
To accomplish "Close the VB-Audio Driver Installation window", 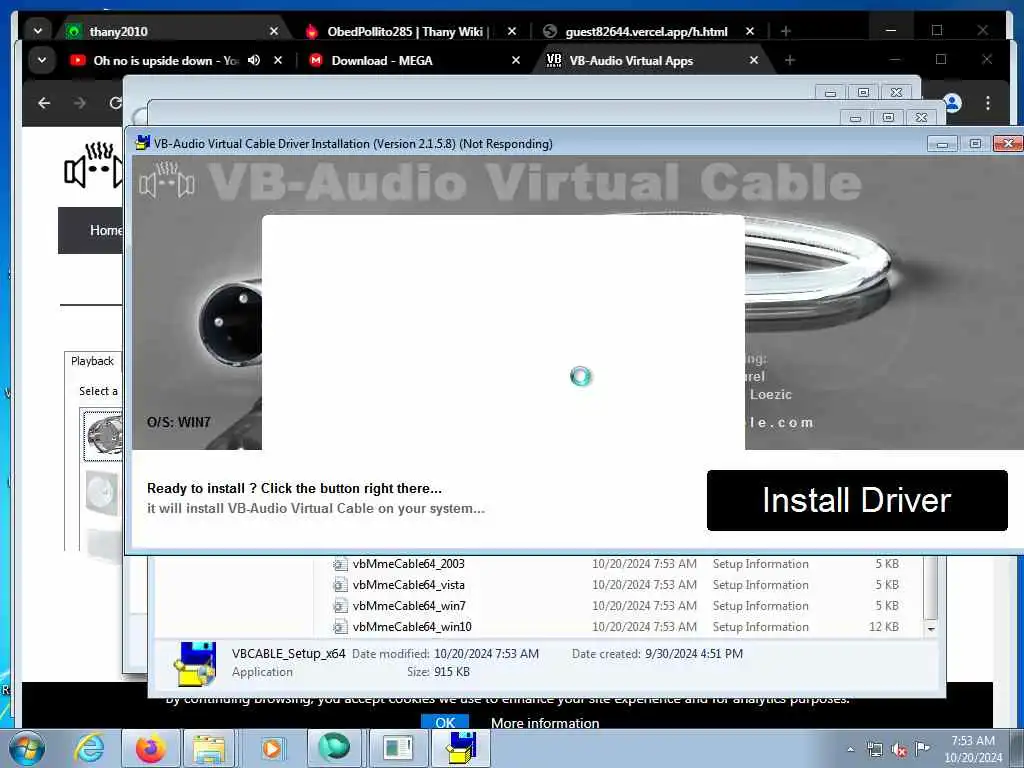I will click(1008, 143).
